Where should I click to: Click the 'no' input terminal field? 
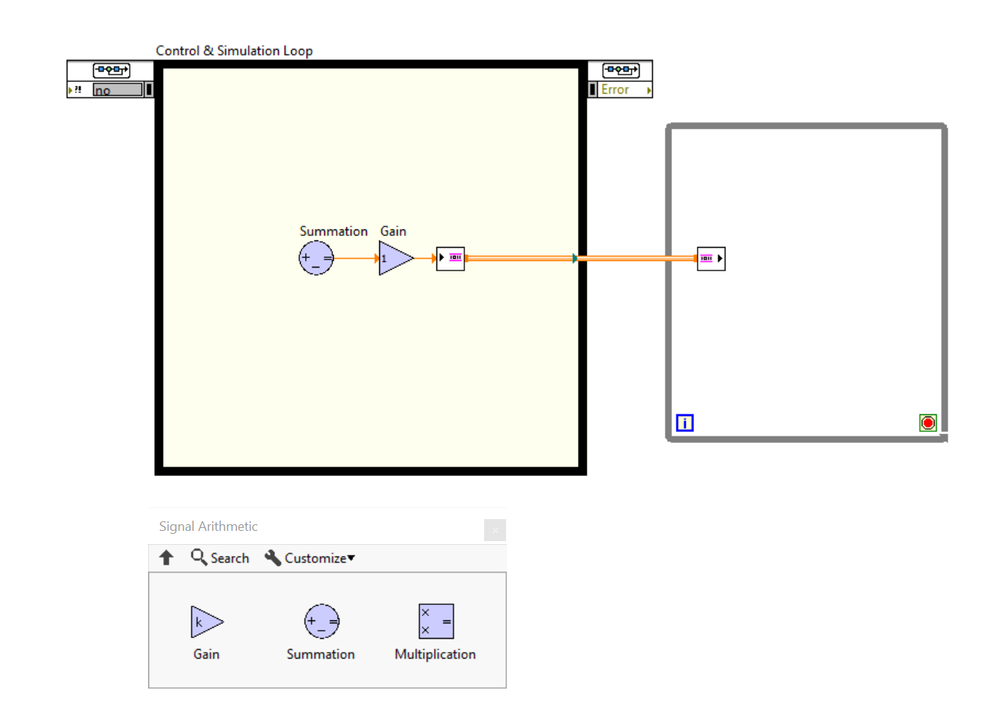pos(118,90)
